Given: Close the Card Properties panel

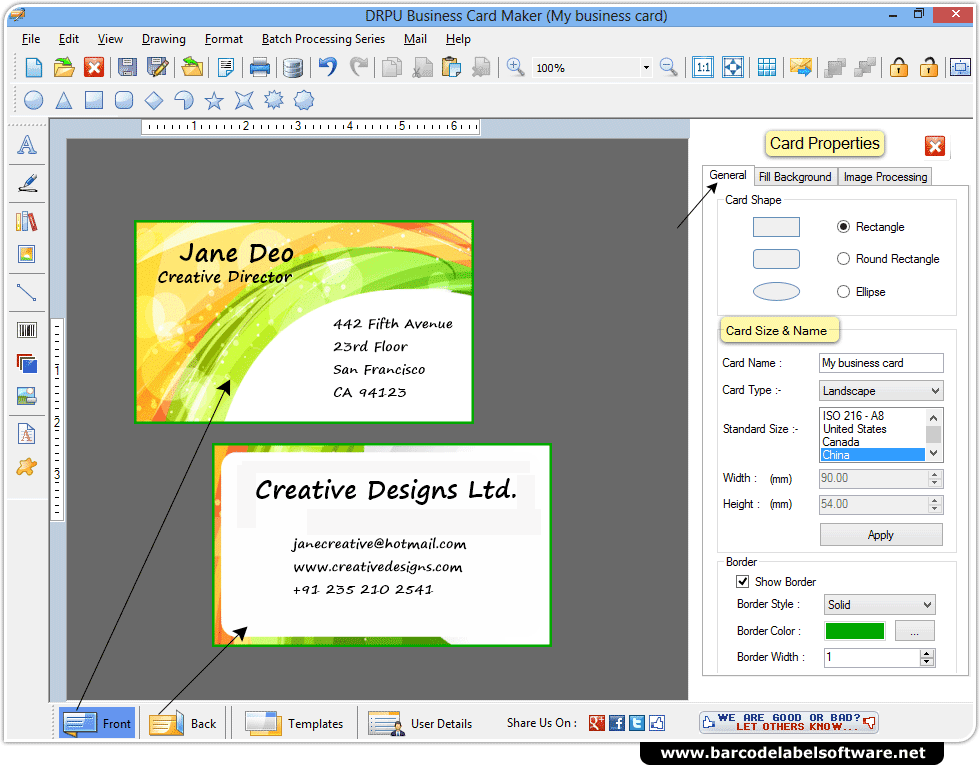Looking at the screenshot, I should tap(934, 146).
